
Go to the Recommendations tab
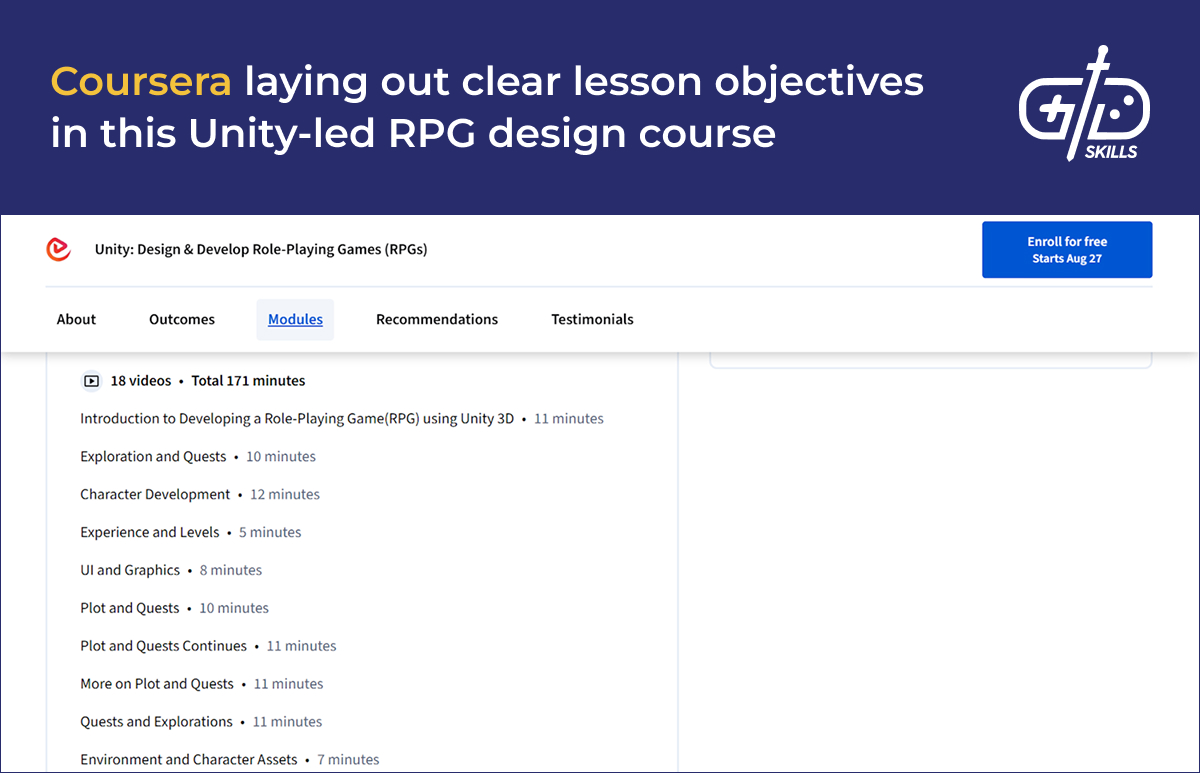pyautogui.click(x=437, y=320)
